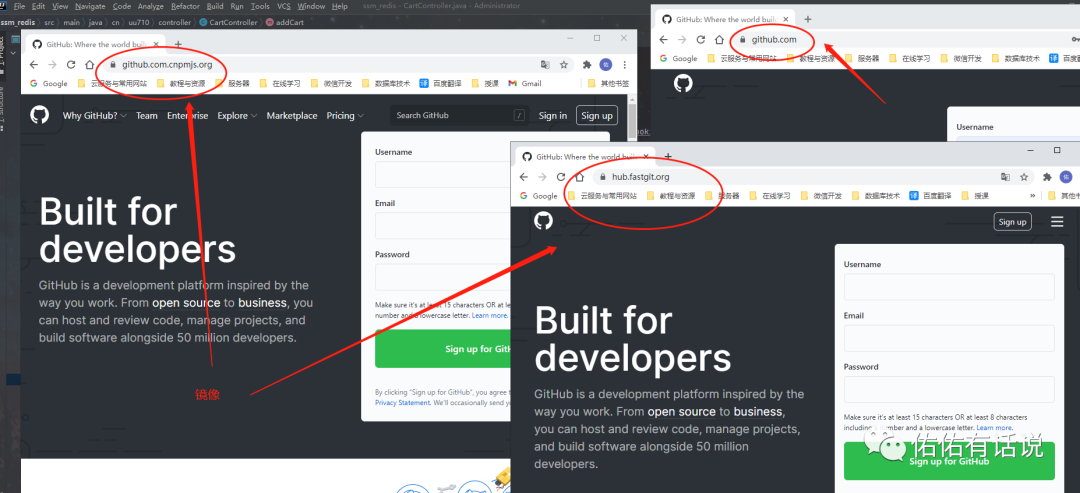The image size is (1080, 493).
Task: Focus Password field on hub.fastgit.org form
Action: [949, 390]
